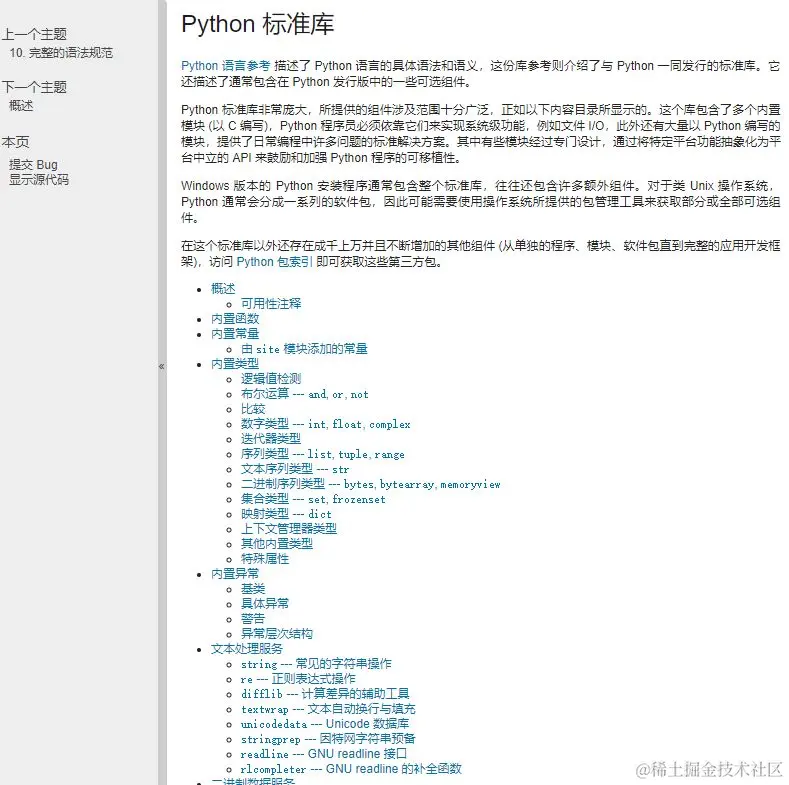Go to next topic 概述 in sidebar

coord(21,106)
